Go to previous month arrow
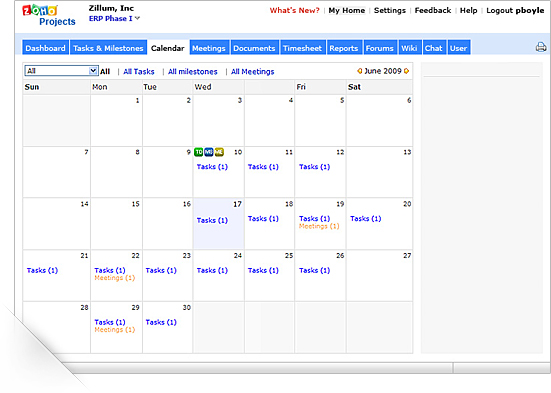The width and height of the screenshot is (551, 393). coord(359,71)
